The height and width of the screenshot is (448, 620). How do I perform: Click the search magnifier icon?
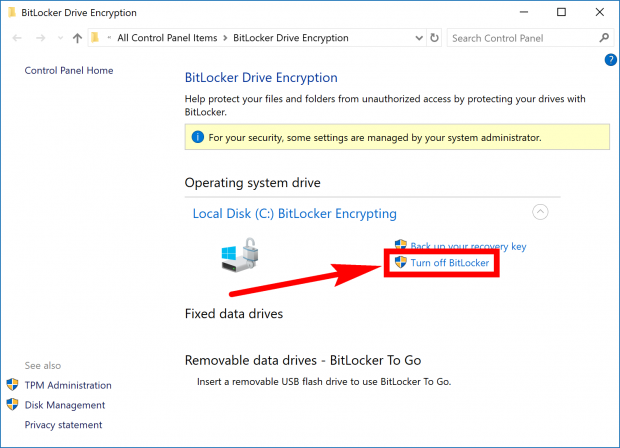point(604,38)
